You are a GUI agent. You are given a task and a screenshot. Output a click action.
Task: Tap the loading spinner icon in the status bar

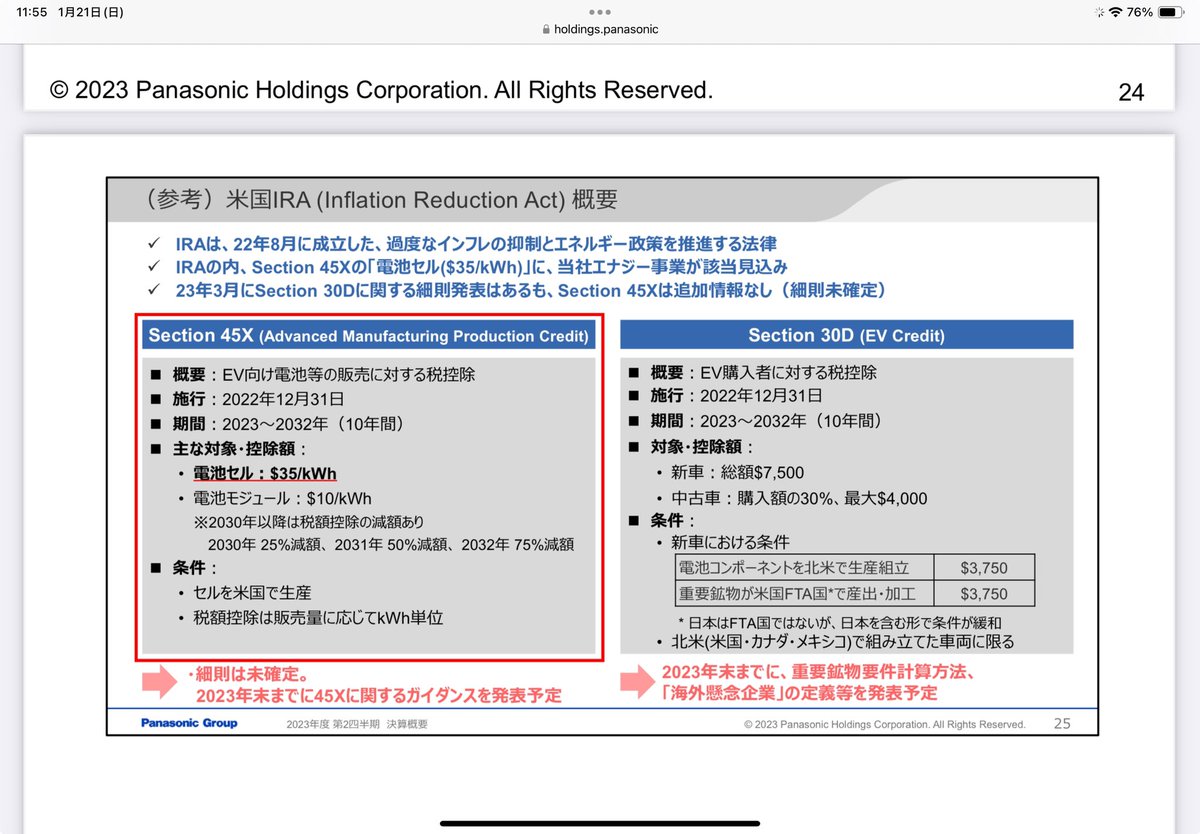click(1099, 12)
